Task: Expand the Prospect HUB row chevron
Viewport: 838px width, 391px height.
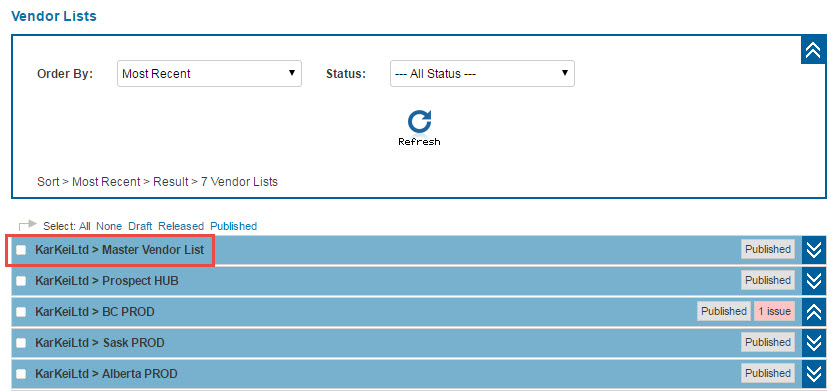Action: tap(813, 280)
